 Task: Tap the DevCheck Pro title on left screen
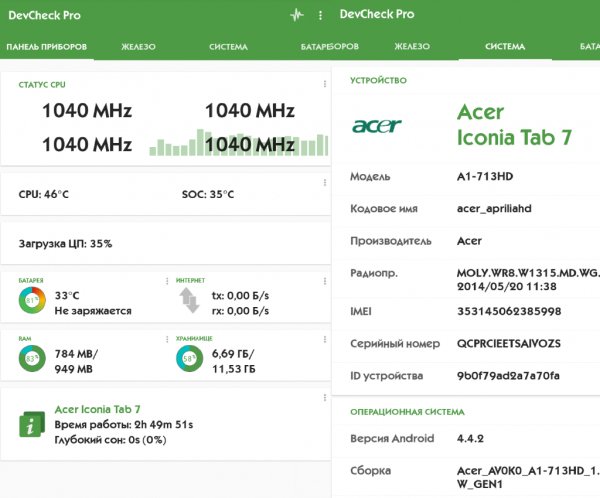(44, 15)
